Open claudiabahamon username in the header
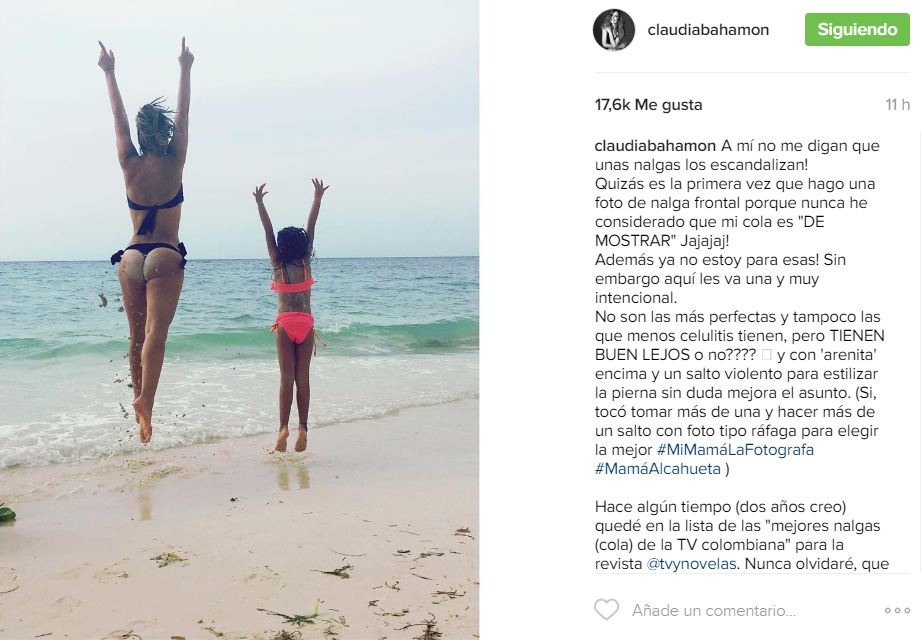This screenshot has height=640, width=921. tap(708, 30)
